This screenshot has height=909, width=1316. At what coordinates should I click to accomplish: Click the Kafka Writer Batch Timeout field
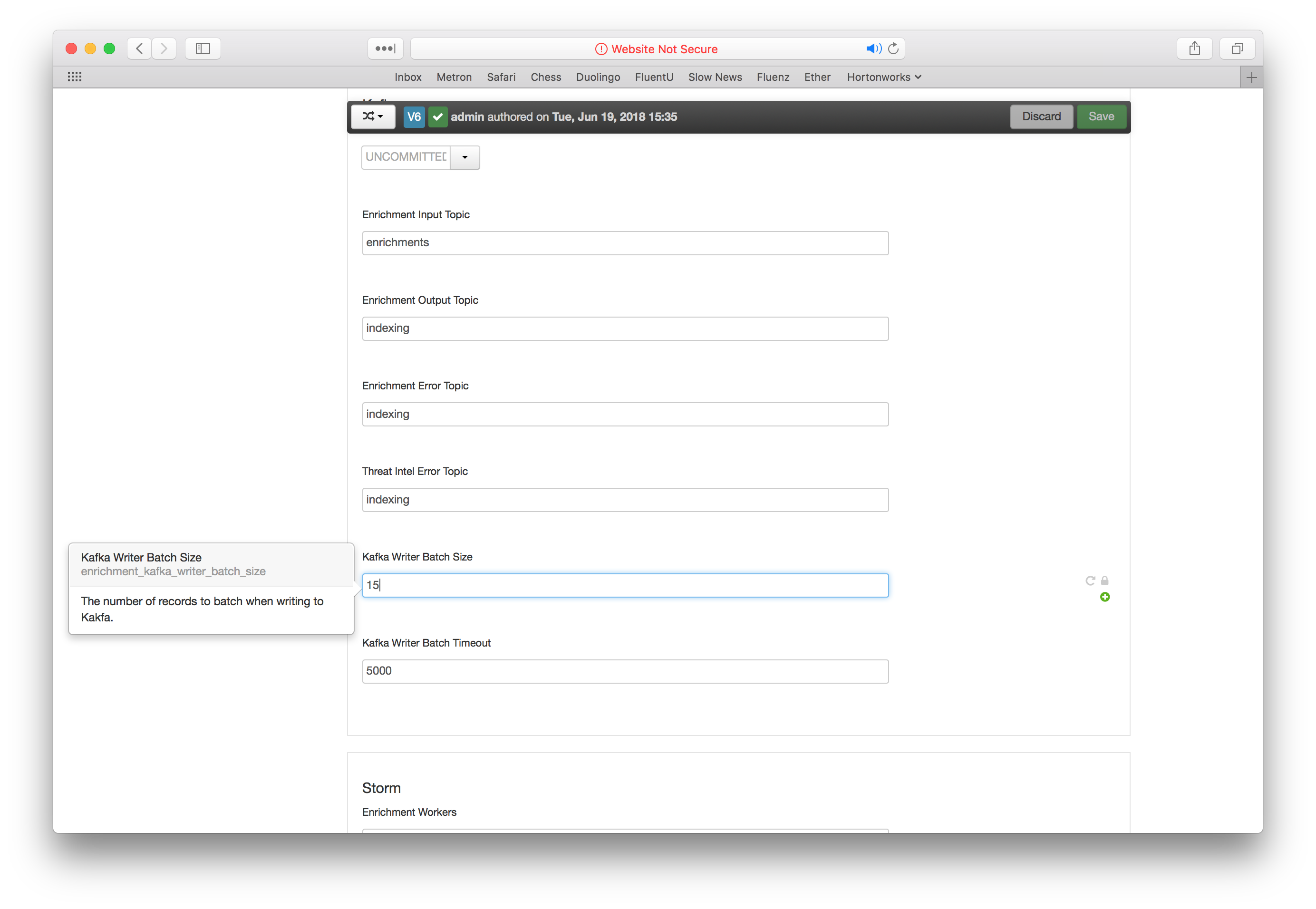625,671
